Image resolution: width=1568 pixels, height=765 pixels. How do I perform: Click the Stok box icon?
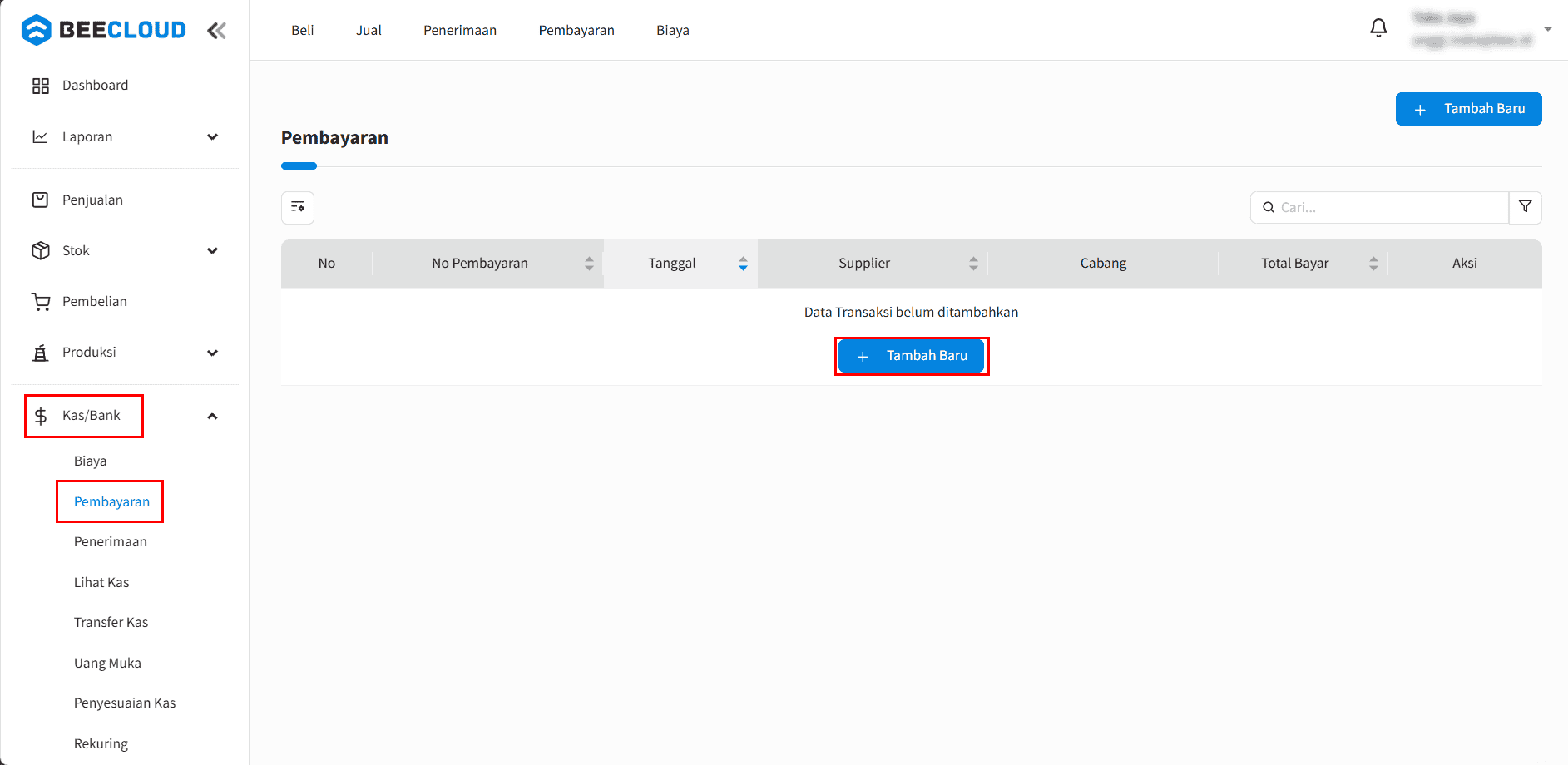coord(41,250)
